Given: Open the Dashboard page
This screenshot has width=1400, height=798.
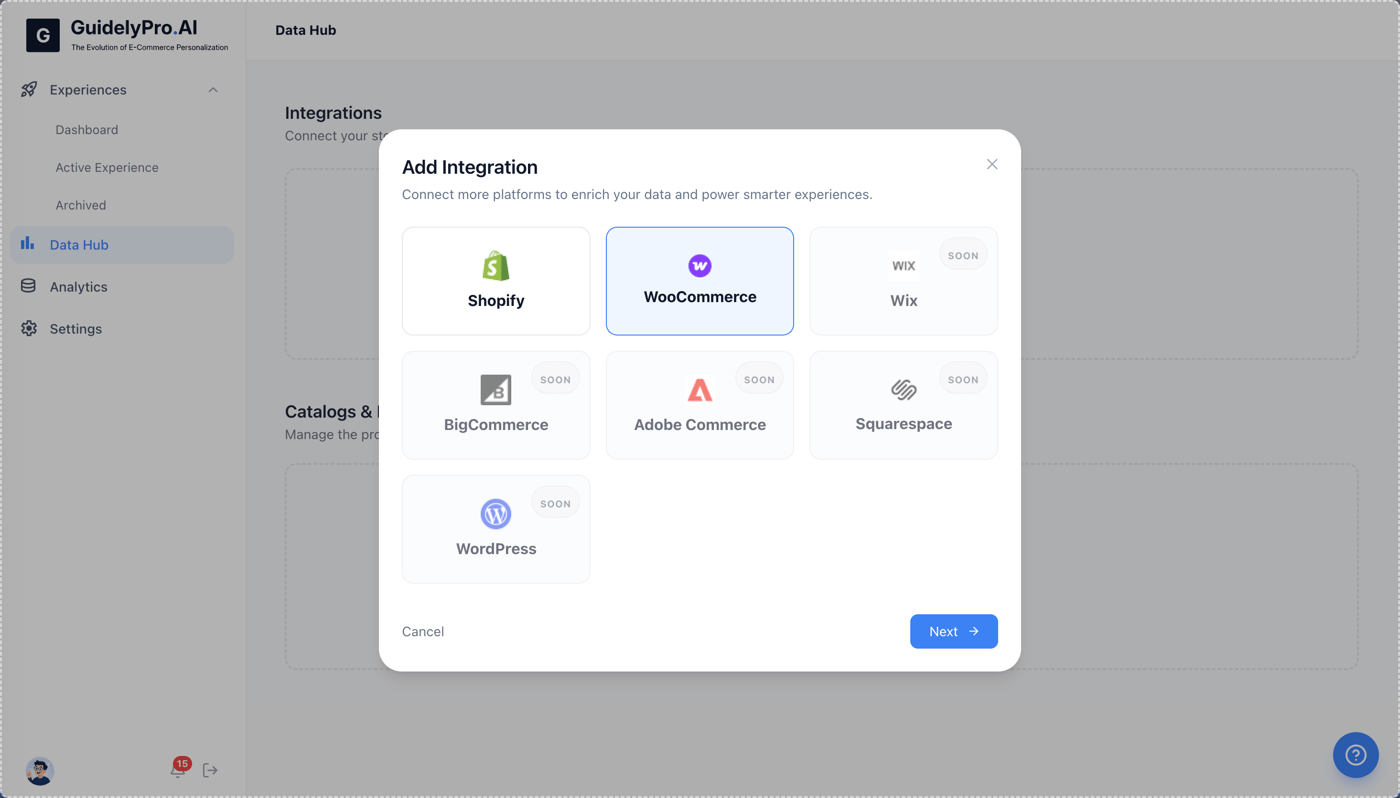Looking at the screenshot, I should 87,130.
